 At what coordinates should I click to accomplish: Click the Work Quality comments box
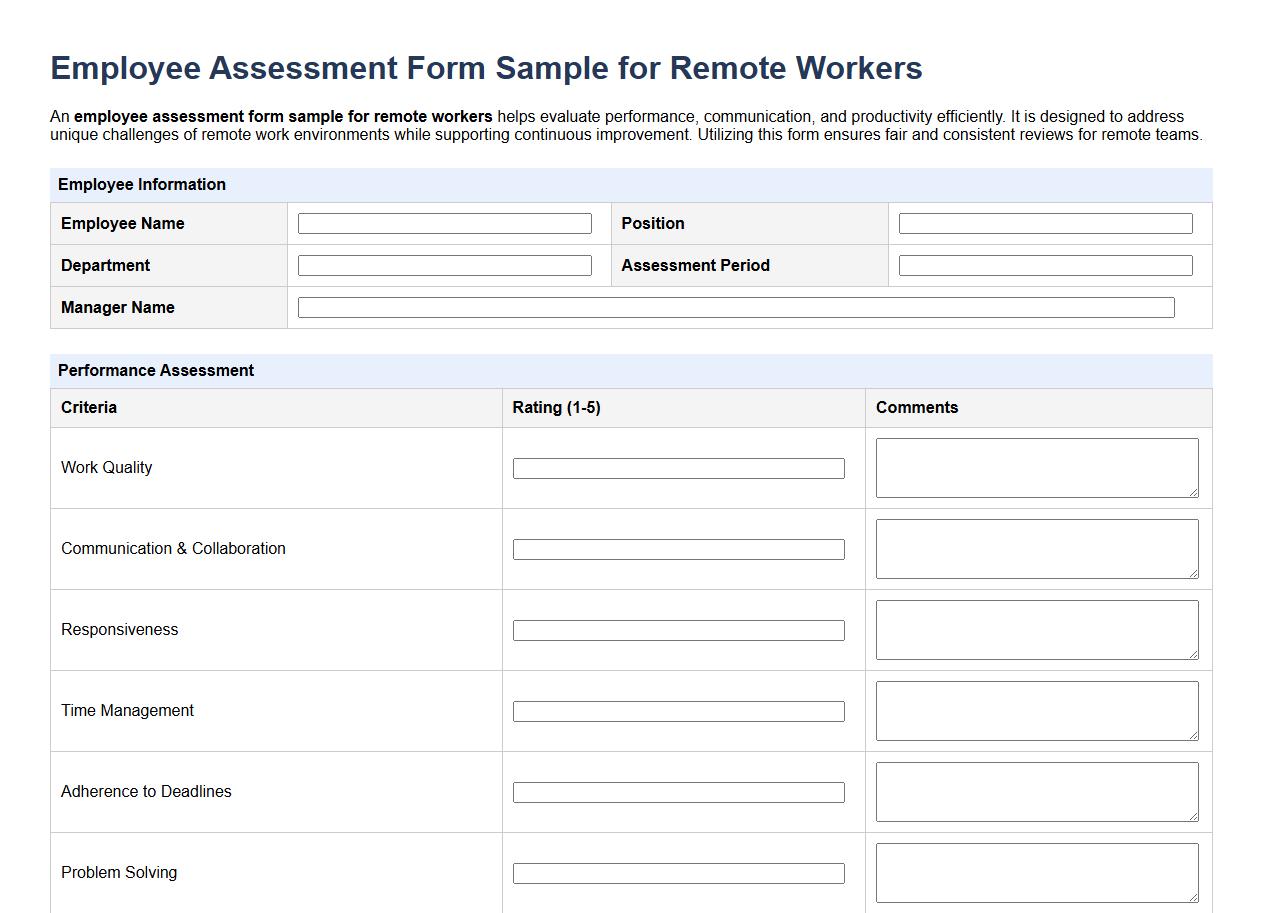click(1036, 467)
